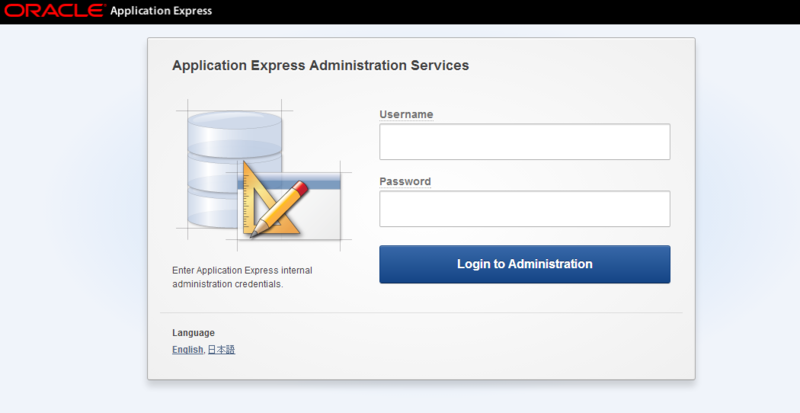Screen dimensions: 800x413
Task: Switch language to Japanese 日本語
Action: click(221, 350)
